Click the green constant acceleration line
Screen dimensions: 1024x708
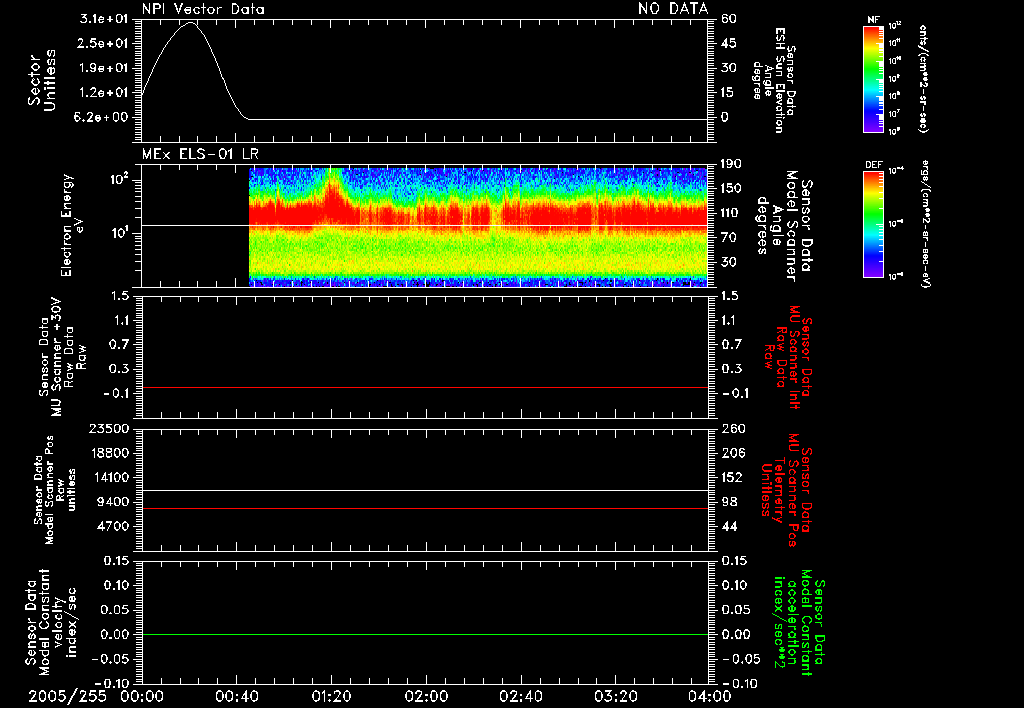point(424,634)
